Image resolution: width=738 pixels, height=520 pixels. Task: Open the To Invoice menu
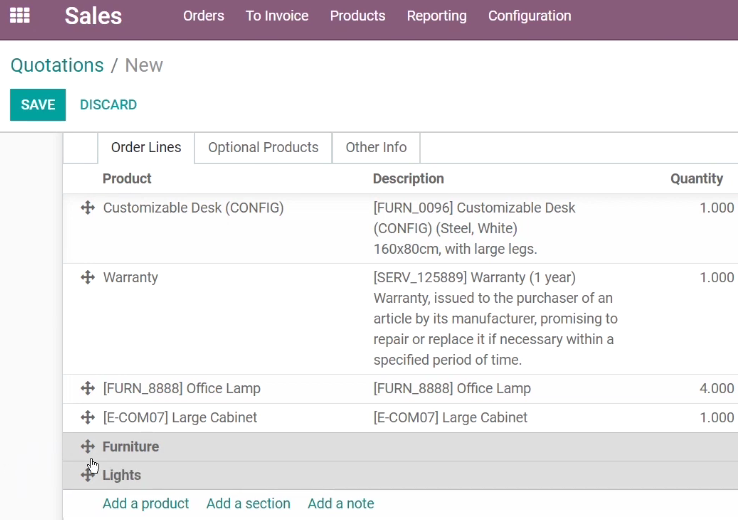pyautogui.click(x=277, y=16)
